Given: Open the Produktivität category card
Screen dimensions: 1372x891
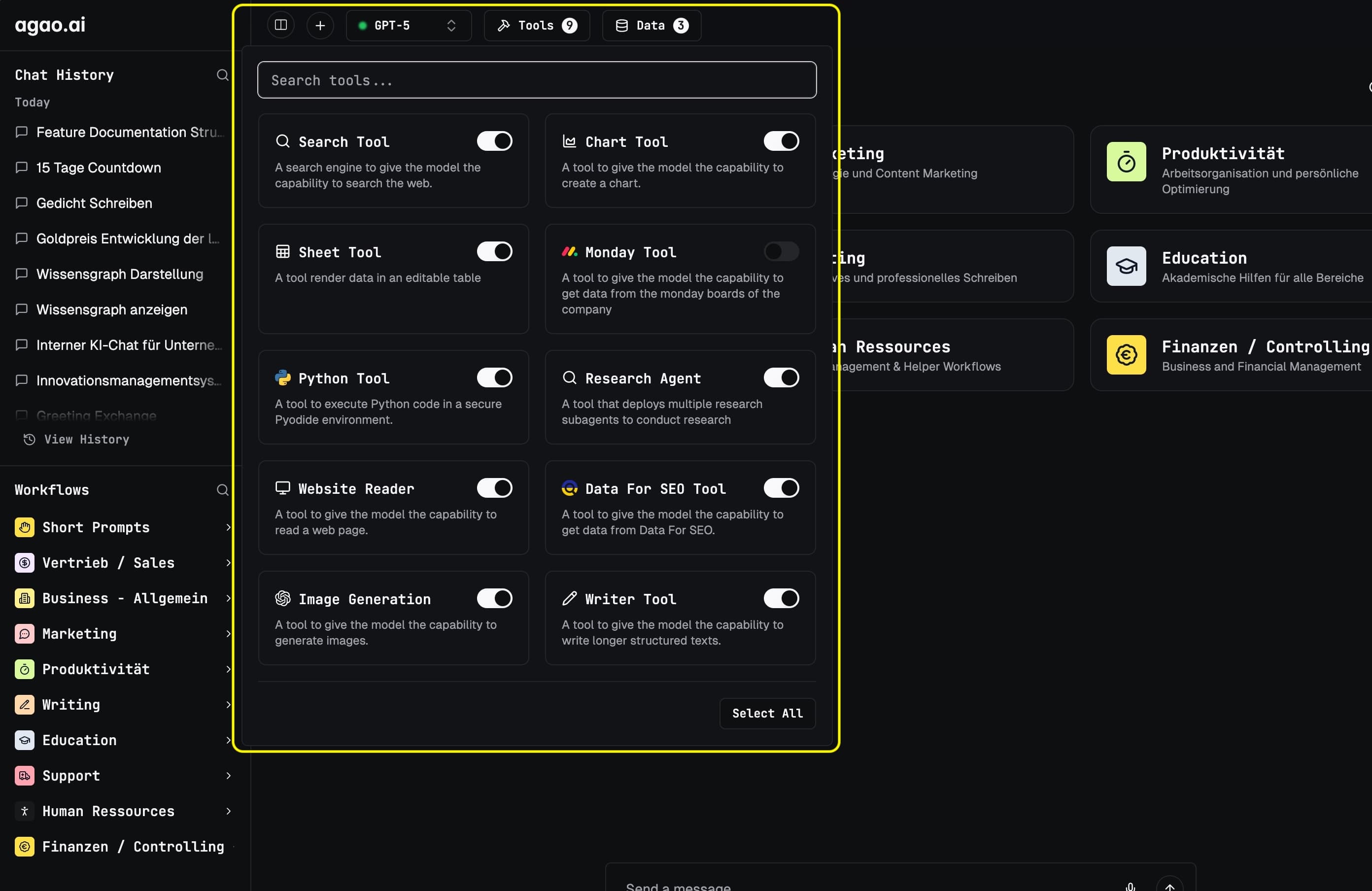Looking at the screenshot, I should (1231, 170).
